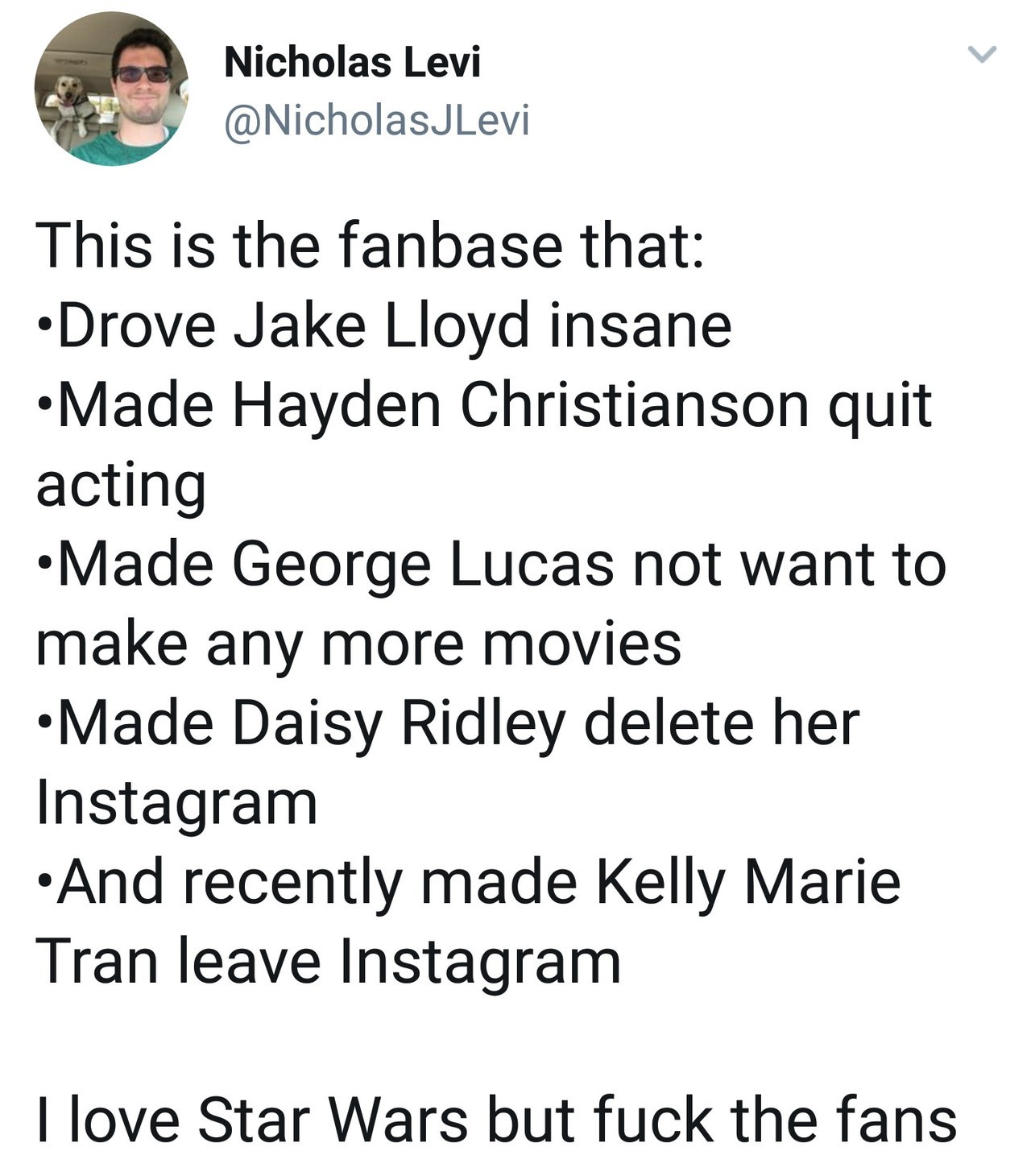
Task: Click the line 'Tran leave Instagram'
Action: click(329, 961)
